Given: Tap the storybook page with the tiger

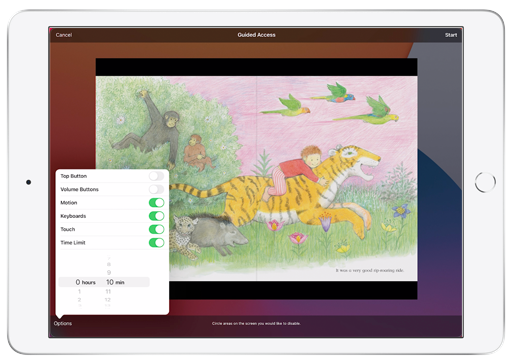Looking at the screenshot, I should 256,178.
